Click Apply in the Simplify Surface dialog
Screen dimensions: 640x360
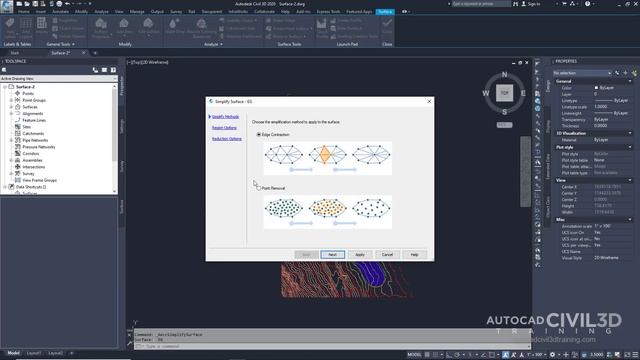click(360, 254)
